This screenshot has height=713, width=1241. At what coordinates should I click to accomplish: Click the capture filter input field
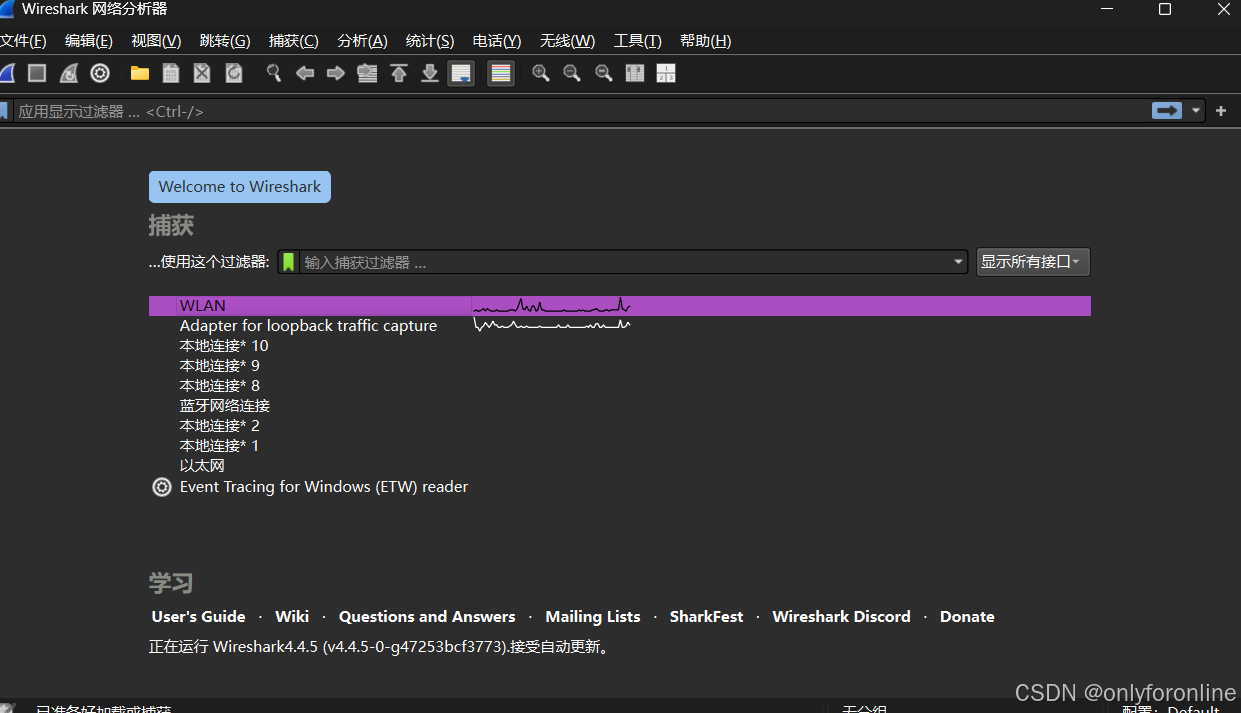pos(625,262)
